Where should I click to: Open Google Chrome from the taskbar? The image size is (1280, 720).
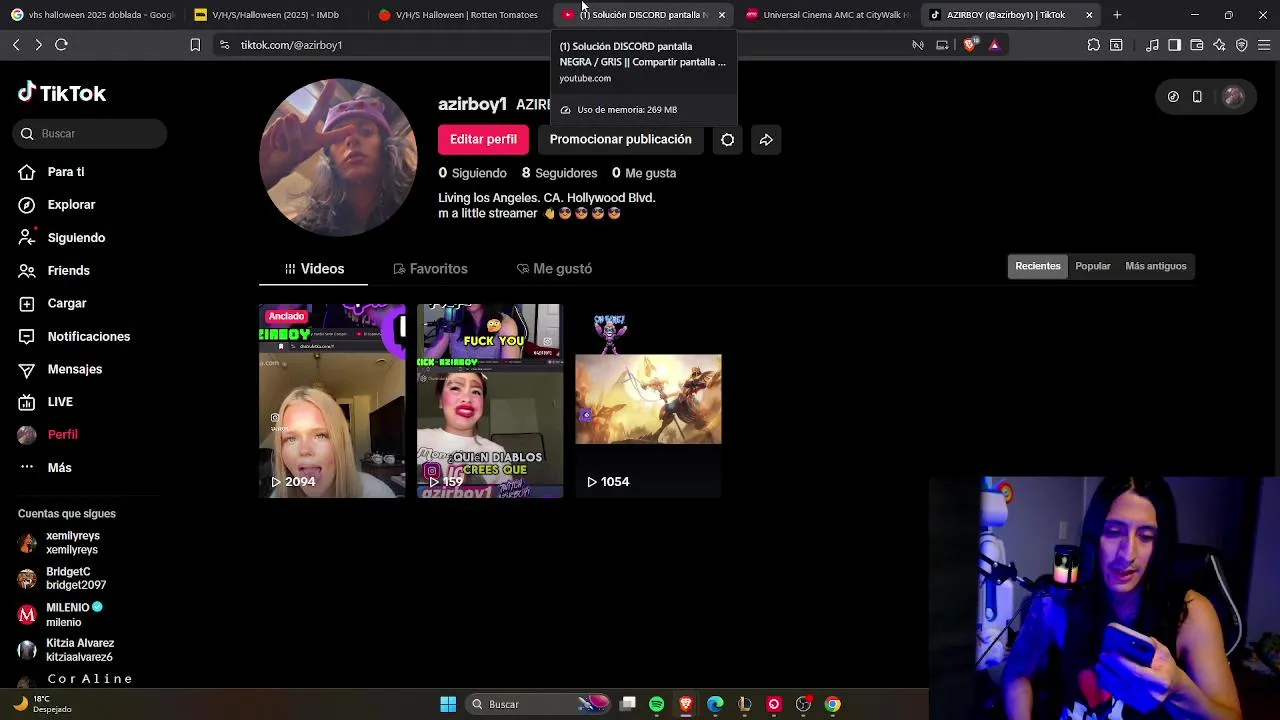point(832,704)
